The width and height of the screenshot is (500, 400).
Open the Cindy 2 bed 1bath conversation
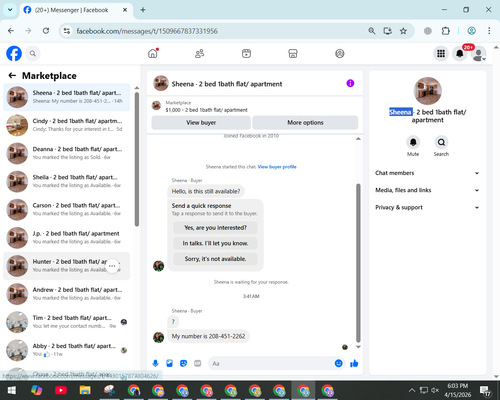67,125
